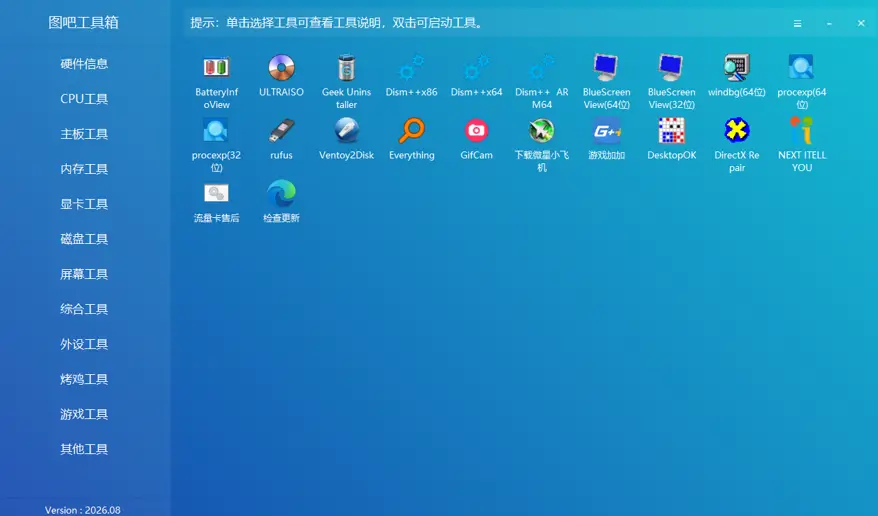This screenshot has width=878, height=516.
Task: Select the 检查更新 Edge icon
Action: 281,194
